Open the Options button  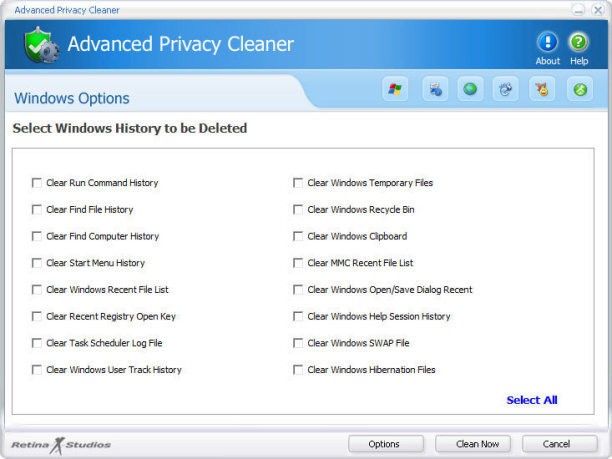[x=386, y=444]
